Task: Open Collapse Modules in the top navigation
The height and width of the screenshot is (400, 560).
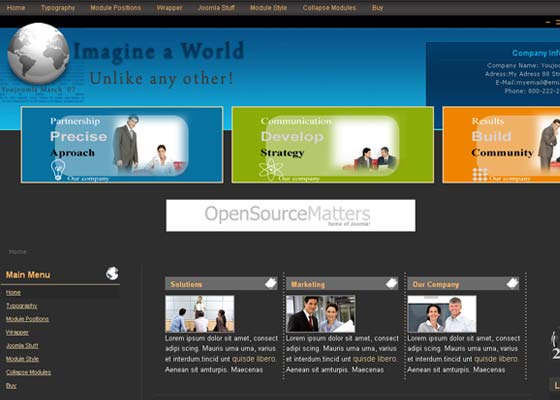Action: coord(329,8)
